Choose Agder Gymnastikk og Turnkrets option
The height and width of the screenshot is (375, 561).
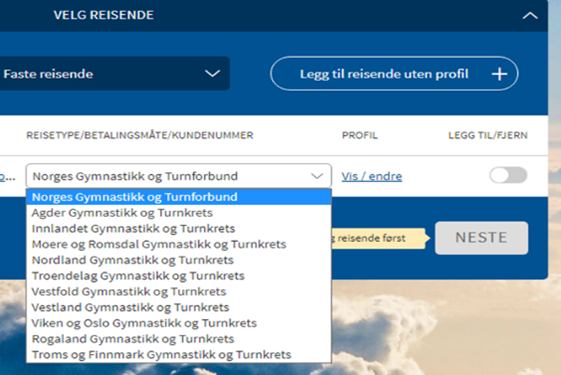pyautogui.click(x=179, y=213)
